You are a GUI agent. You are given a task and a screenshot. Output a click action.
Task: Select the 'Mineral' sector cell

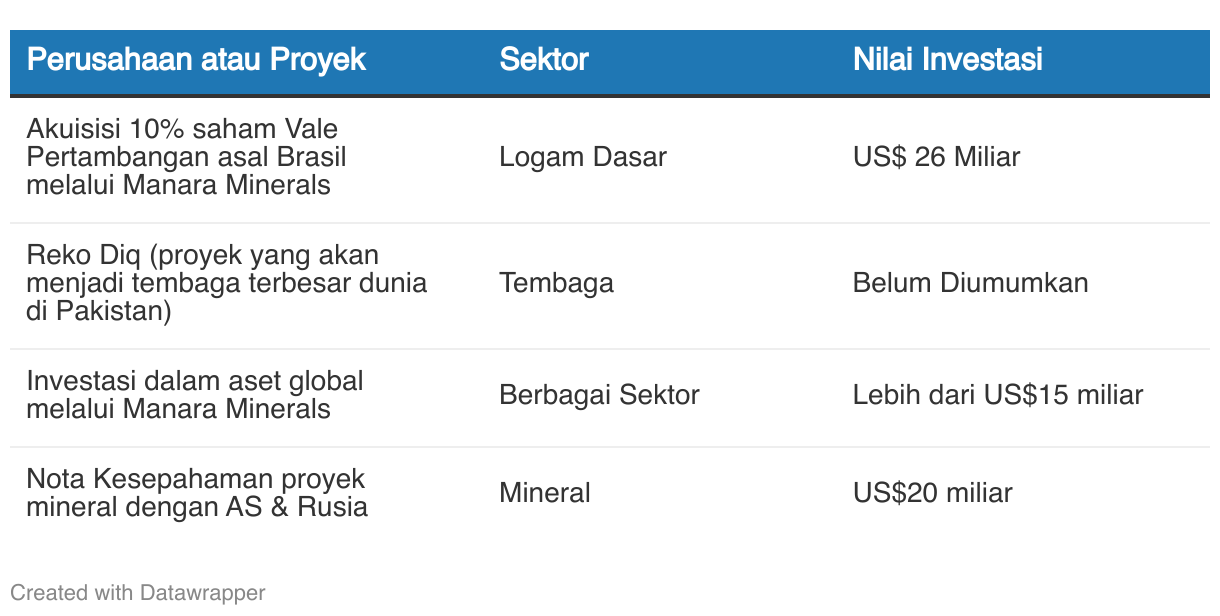(545, 493)
